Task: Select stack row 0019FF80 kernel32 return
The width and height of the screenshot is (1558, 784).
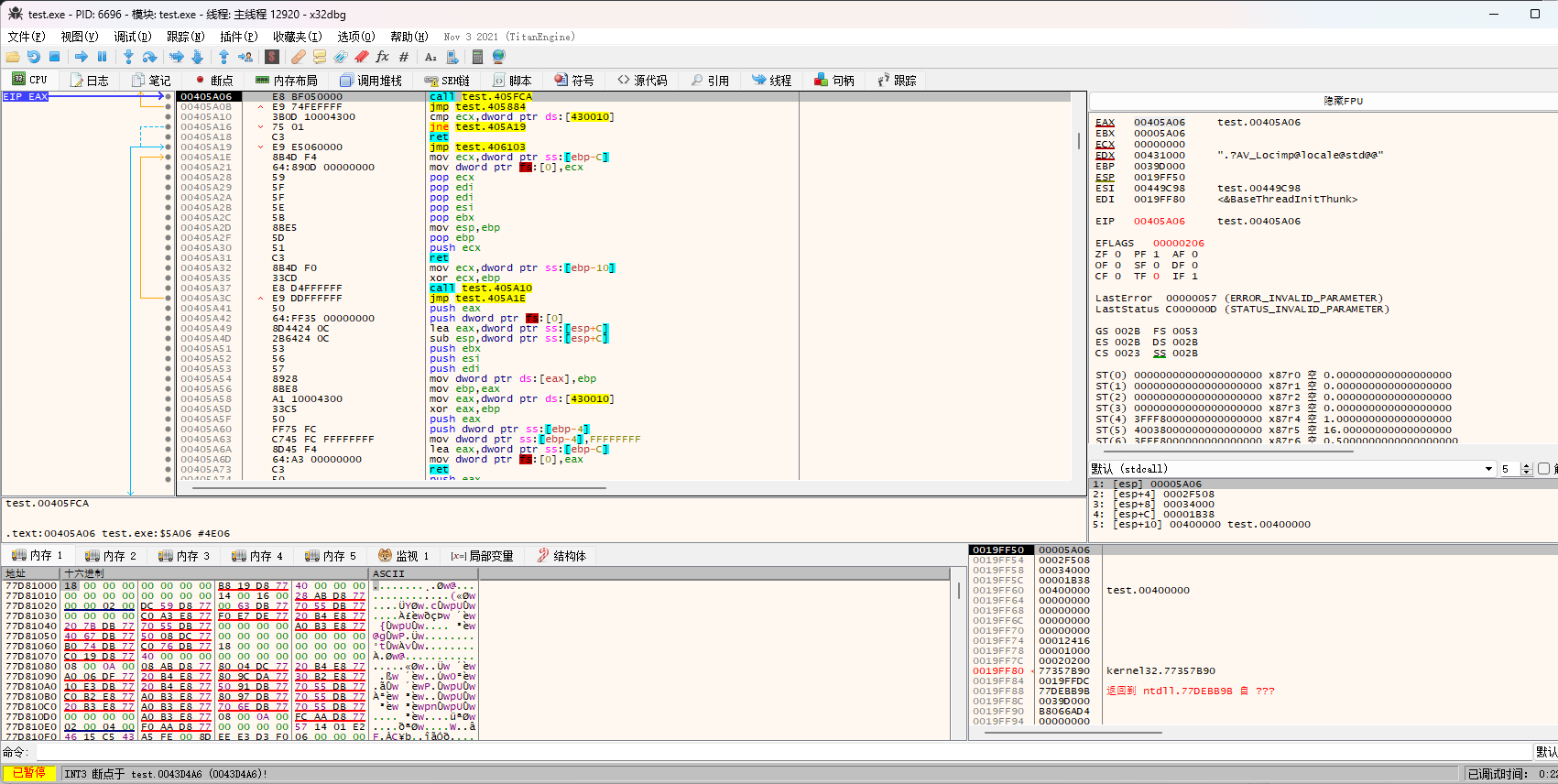Action: (1264, 670)
